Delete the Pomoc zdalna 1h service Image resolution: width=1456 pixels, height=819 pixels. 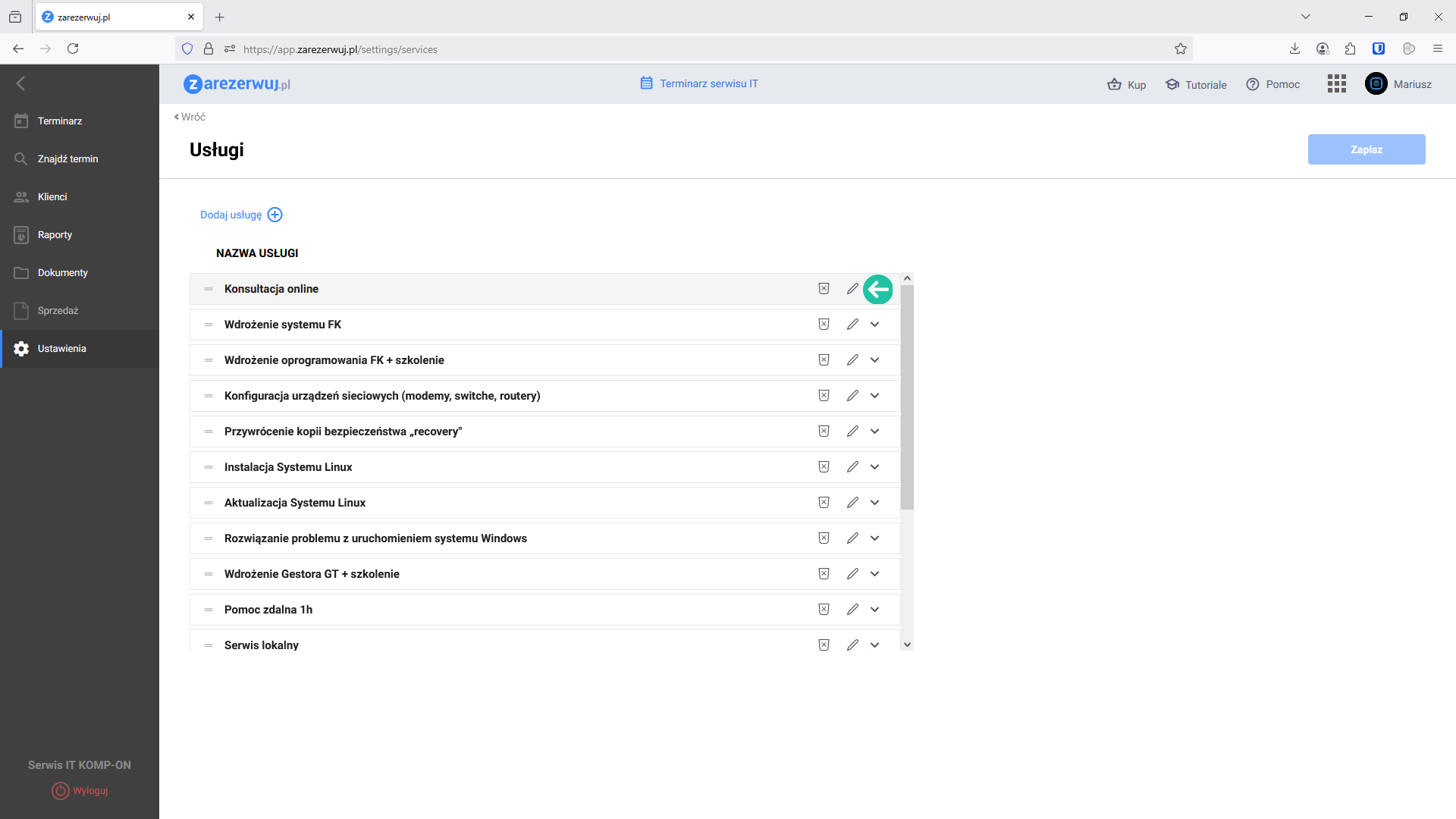pos(824,610)
